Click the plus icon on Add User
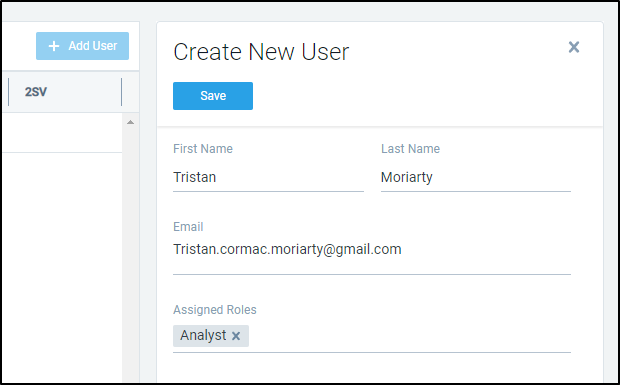Screen dimensions: 620x385 click(x=54, y=46)
